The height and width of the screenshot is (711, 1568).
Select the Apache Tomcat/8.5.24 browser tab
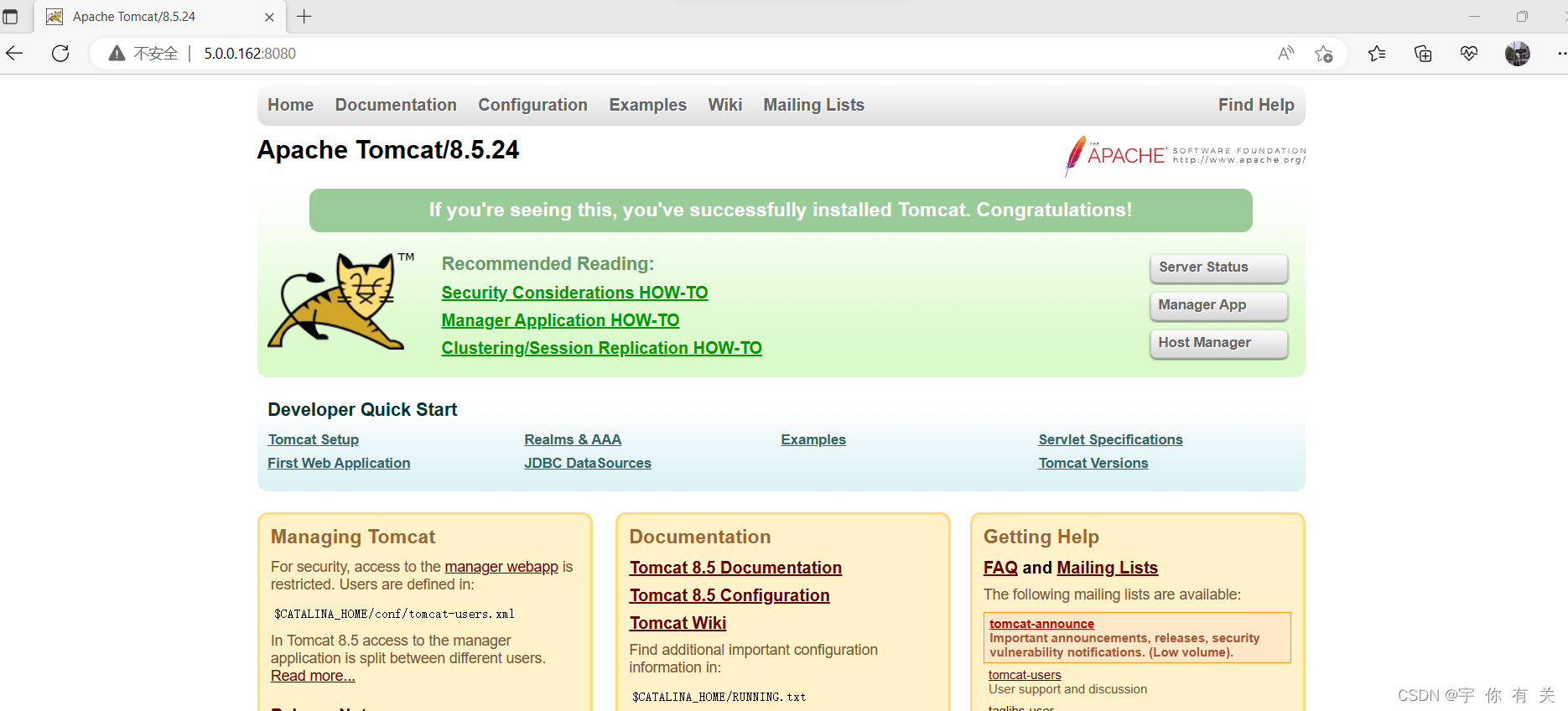pyautogui.click(x=159, y=17)
